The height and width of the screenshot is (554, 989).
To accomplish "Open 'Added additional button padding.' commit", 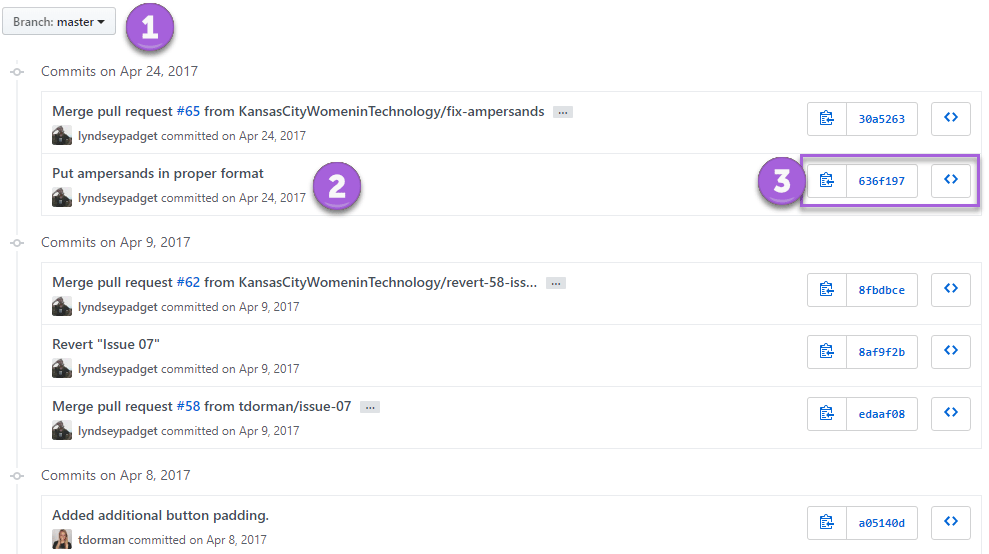I will (x=160, y=515).
